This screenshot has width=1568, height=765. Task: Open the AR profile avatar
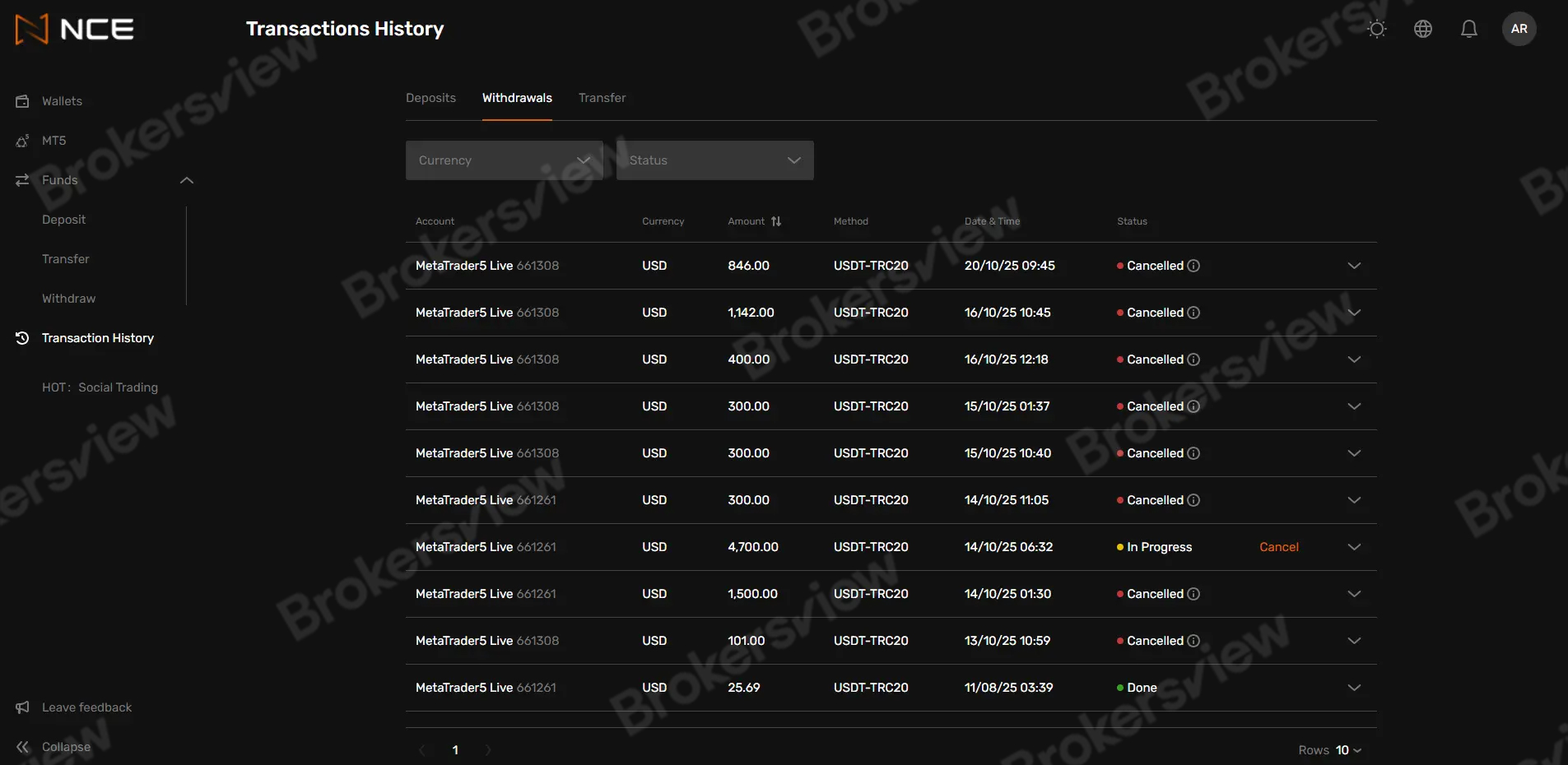pyautogui.click(x=1519, y=29)
